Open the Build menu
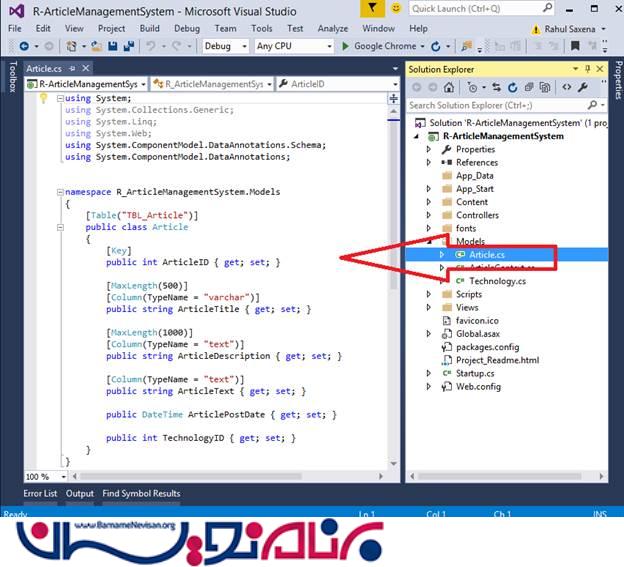 pyautogui.click(x=150, y=28)
